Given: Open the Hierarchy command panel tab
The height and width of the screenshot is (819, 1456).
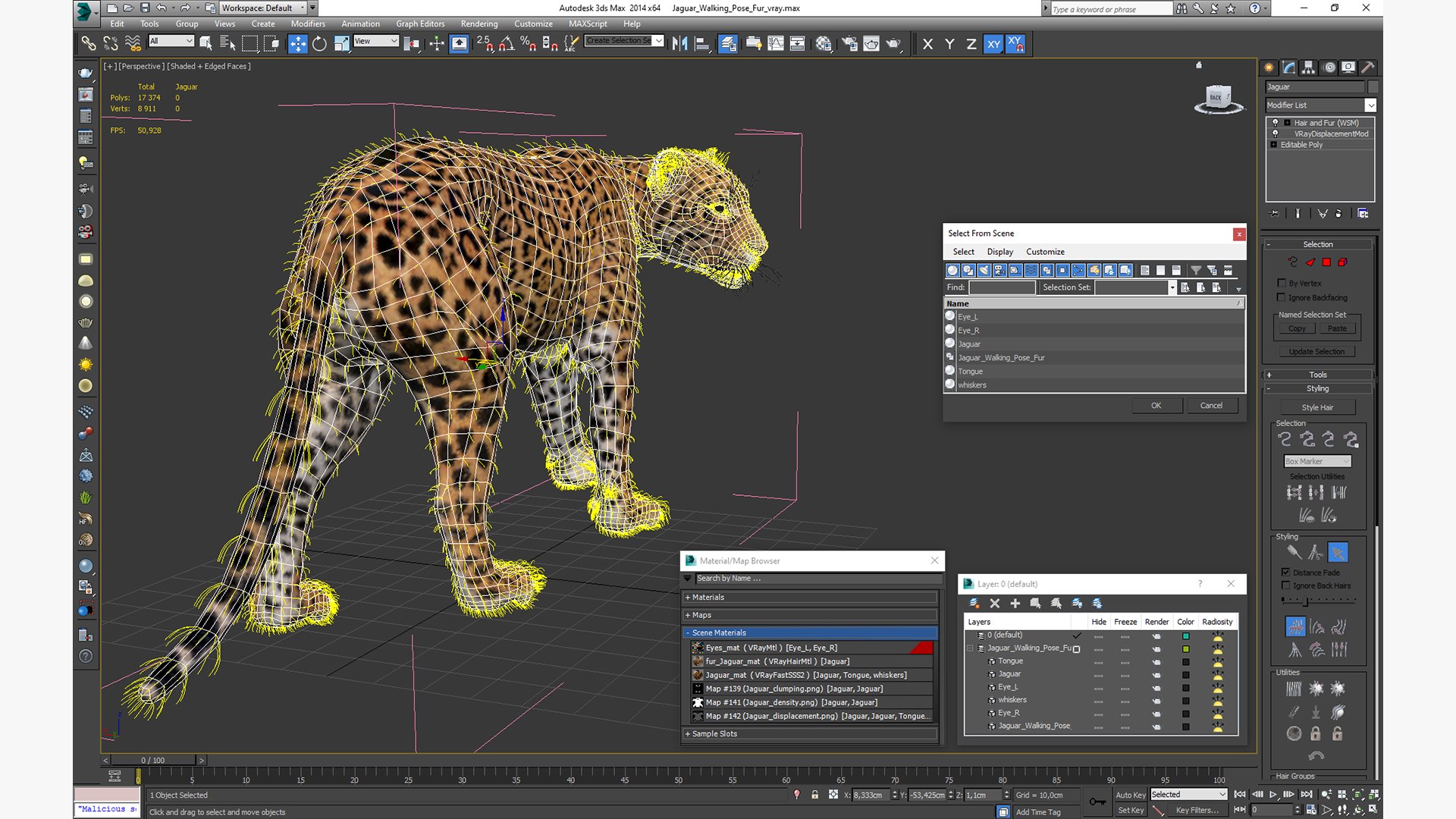Looking at the screenshot, I should (x=1309, y=67).
